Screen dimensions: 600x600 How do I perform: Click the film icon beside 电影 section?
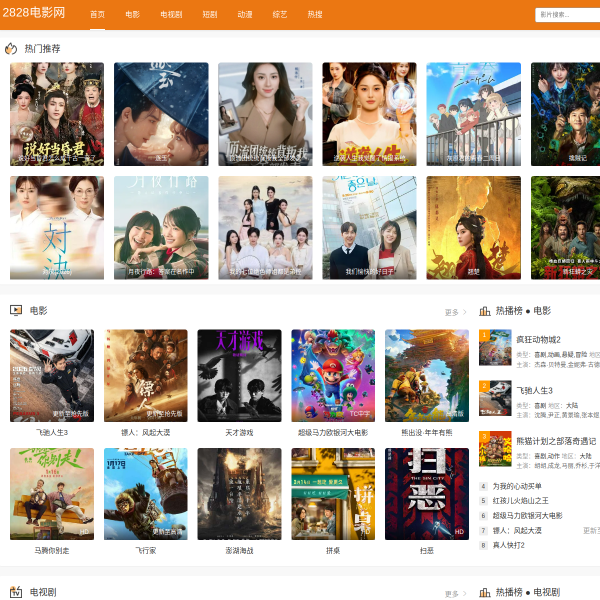pyautogui.click(x=16, y=310)
